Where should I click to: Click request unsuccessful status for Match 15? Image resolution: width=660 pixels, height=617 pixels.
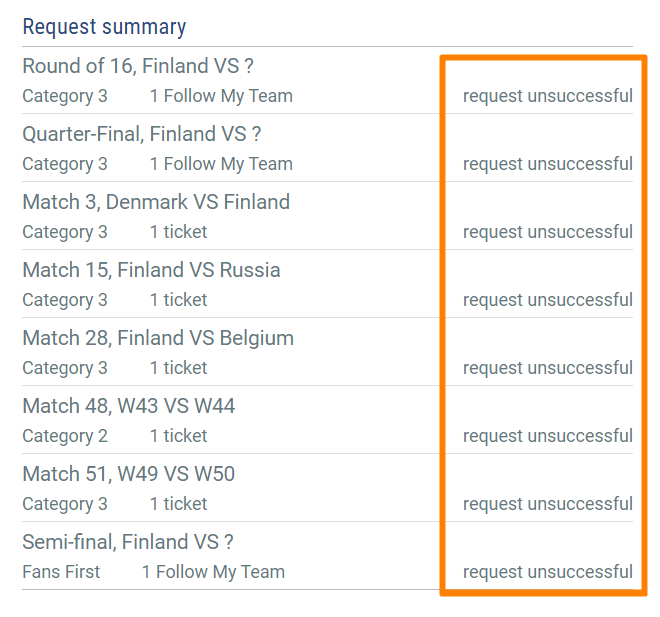point(548,300)
